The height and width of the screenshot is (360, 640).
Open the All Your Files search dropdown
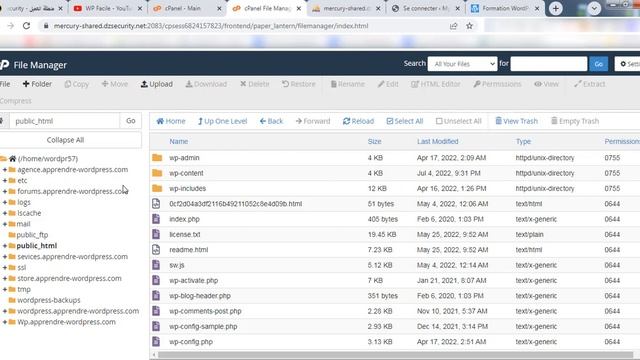[462, 64]
